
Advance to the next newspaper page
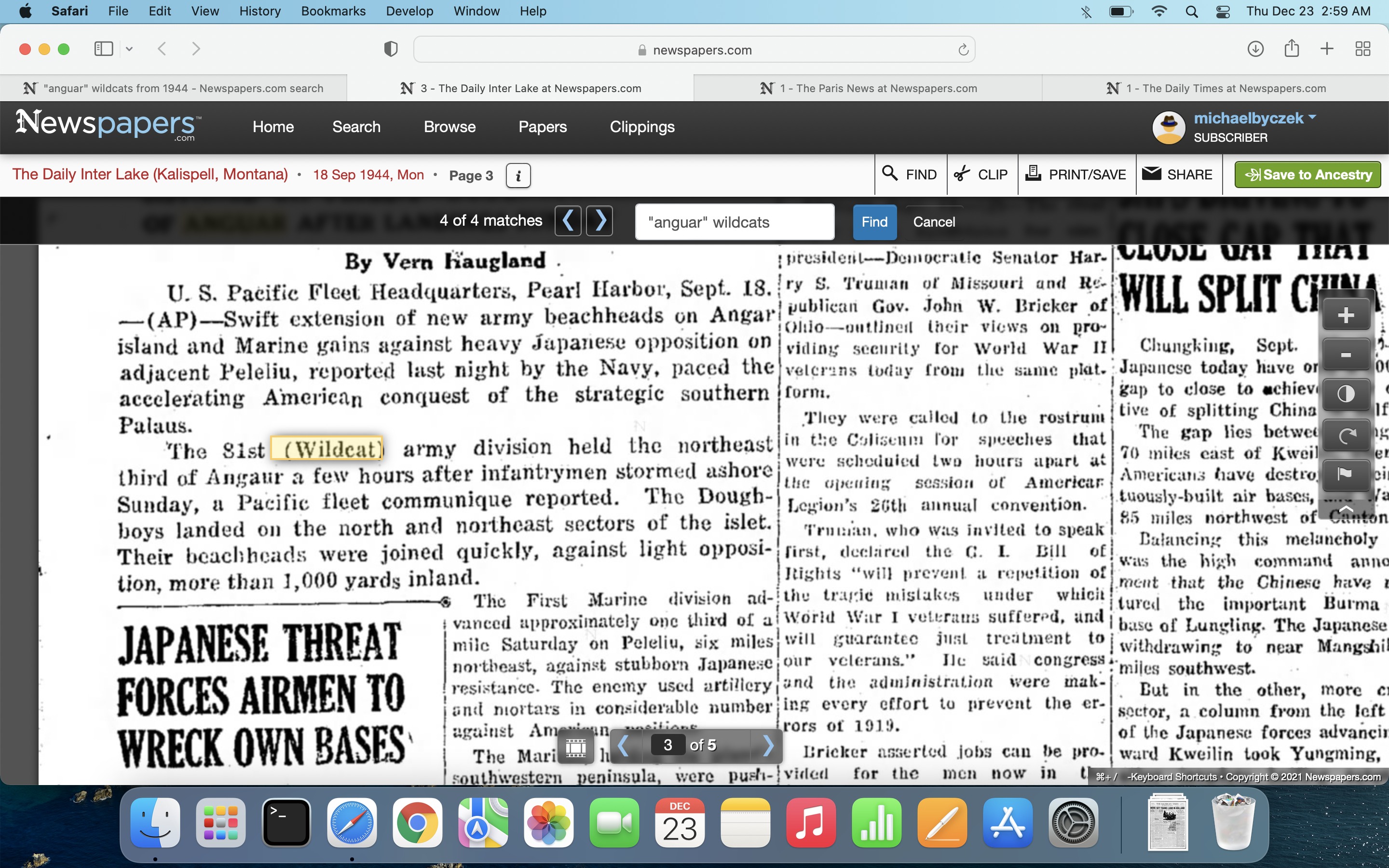[769, 746]
